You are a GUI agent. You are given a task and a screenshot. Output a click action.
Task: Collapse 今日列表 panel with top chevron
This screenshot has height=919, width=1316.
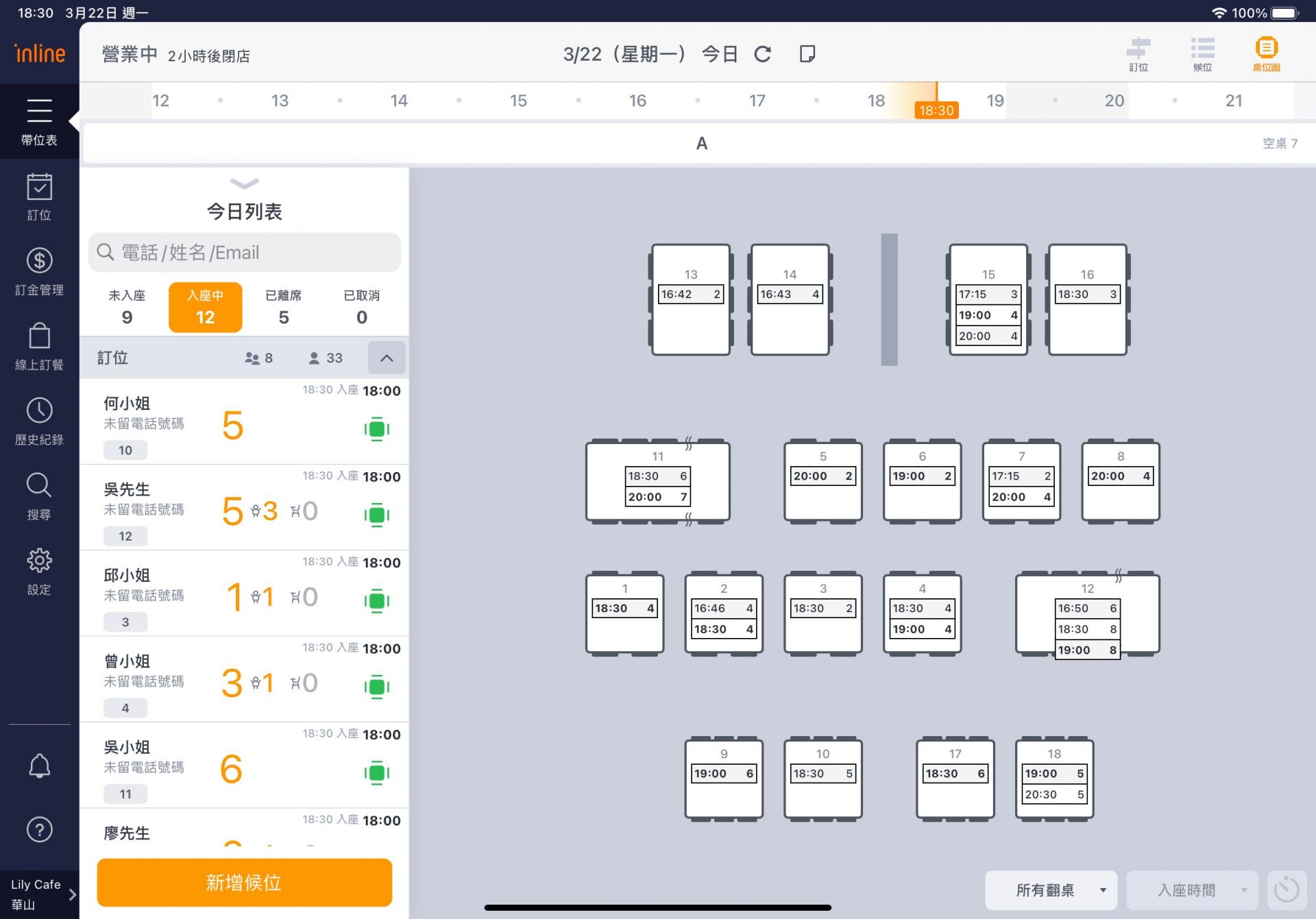245,183
